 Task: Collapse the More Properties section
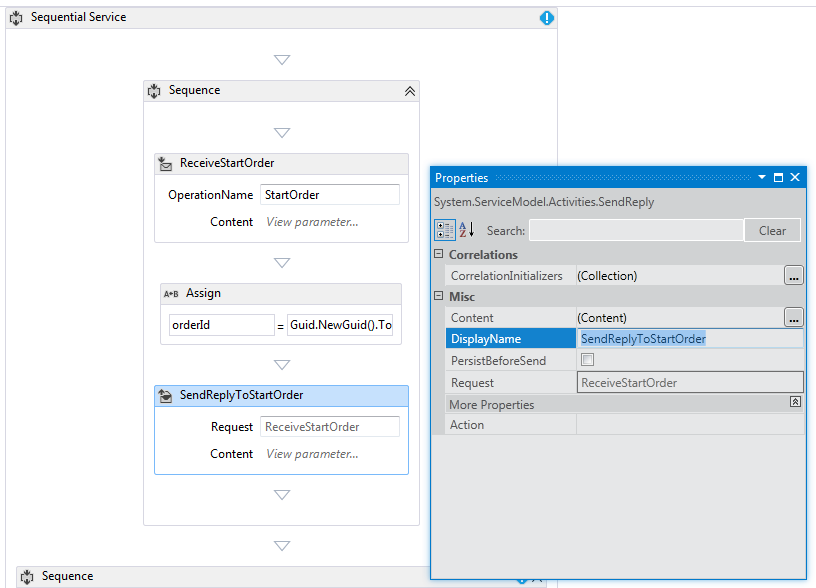point(795,403)
